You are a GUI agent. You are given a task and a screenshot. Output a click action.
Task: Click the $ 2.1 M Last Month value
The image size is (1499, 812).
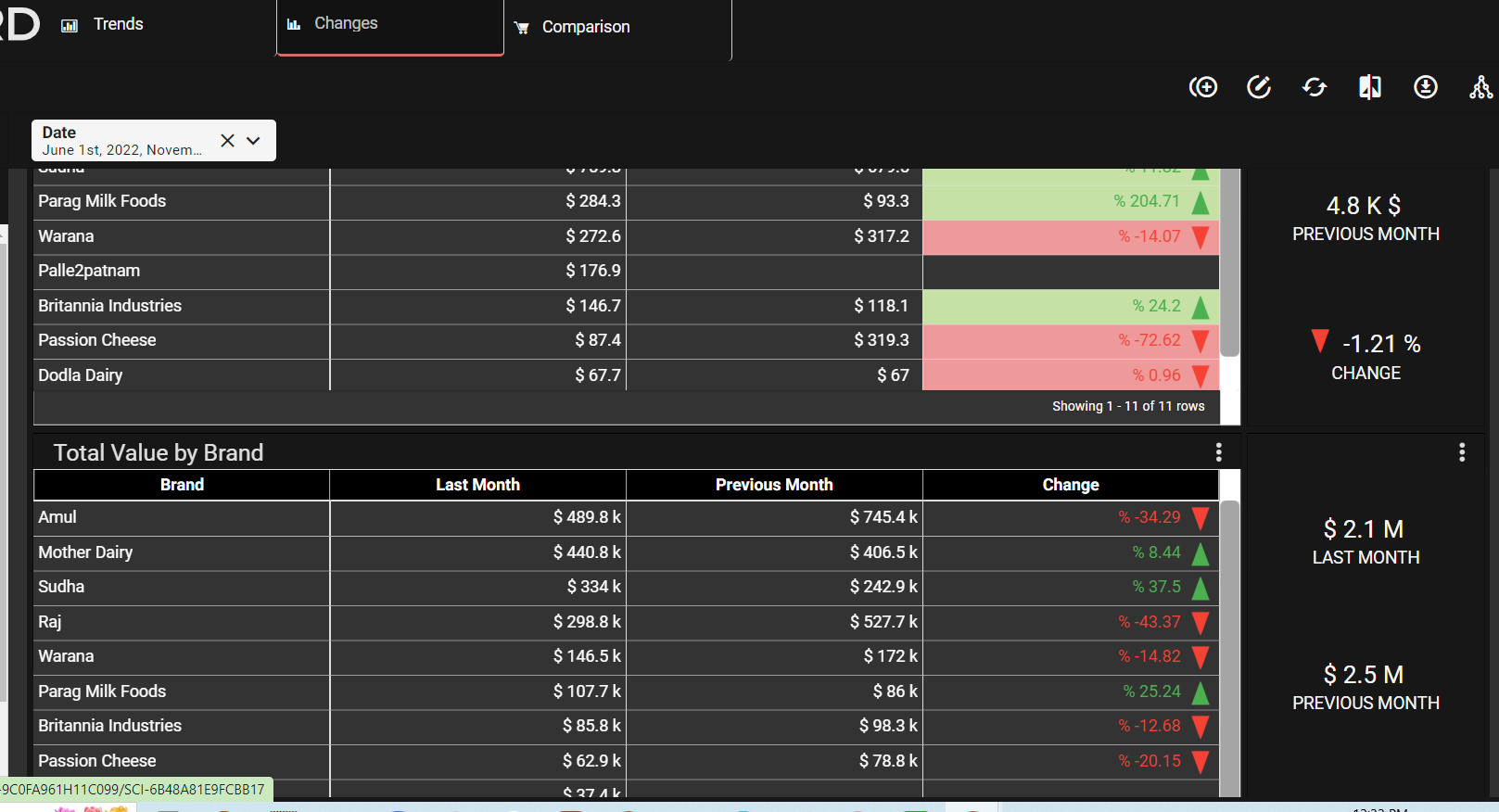point(1364,529)
